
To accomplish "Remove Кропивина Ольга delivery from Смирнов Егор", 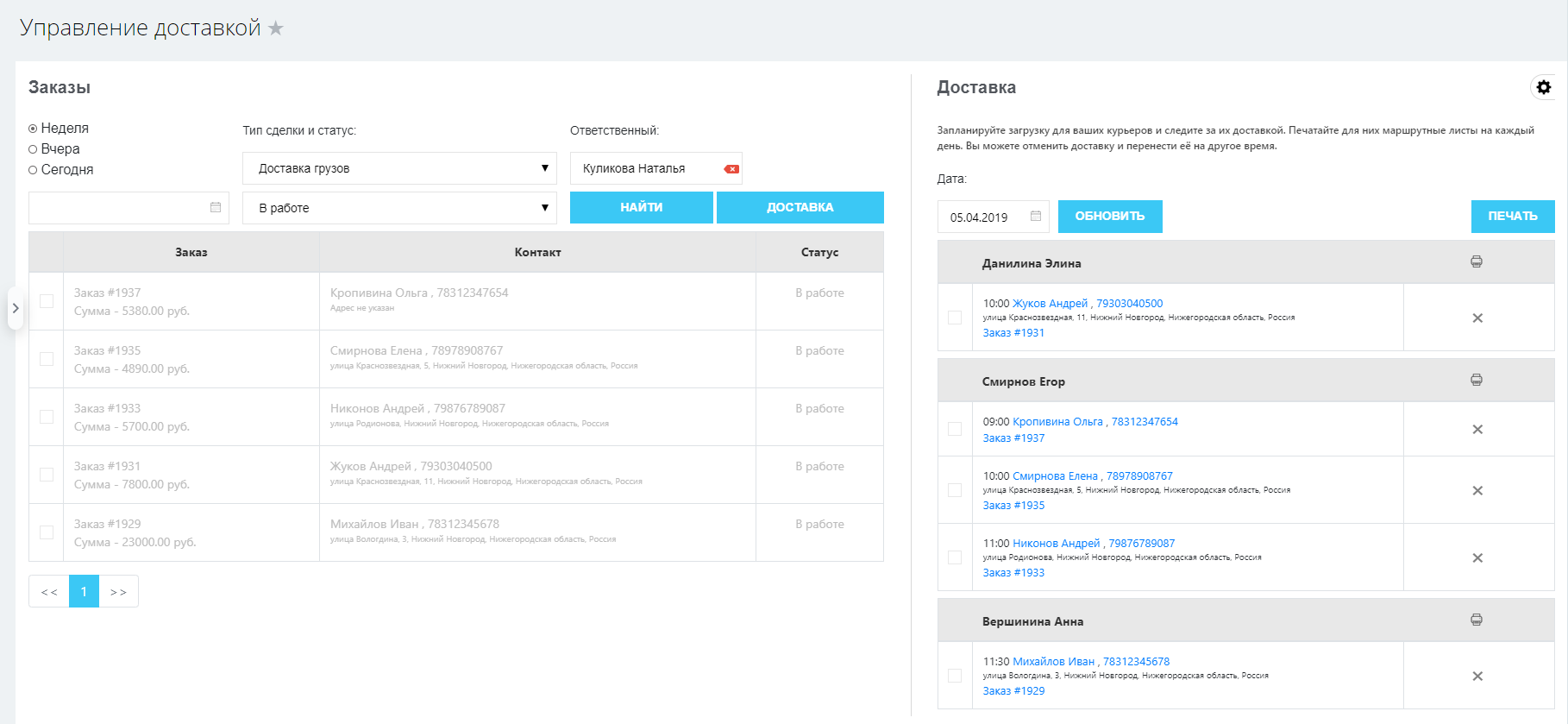I will (1477, 430).
